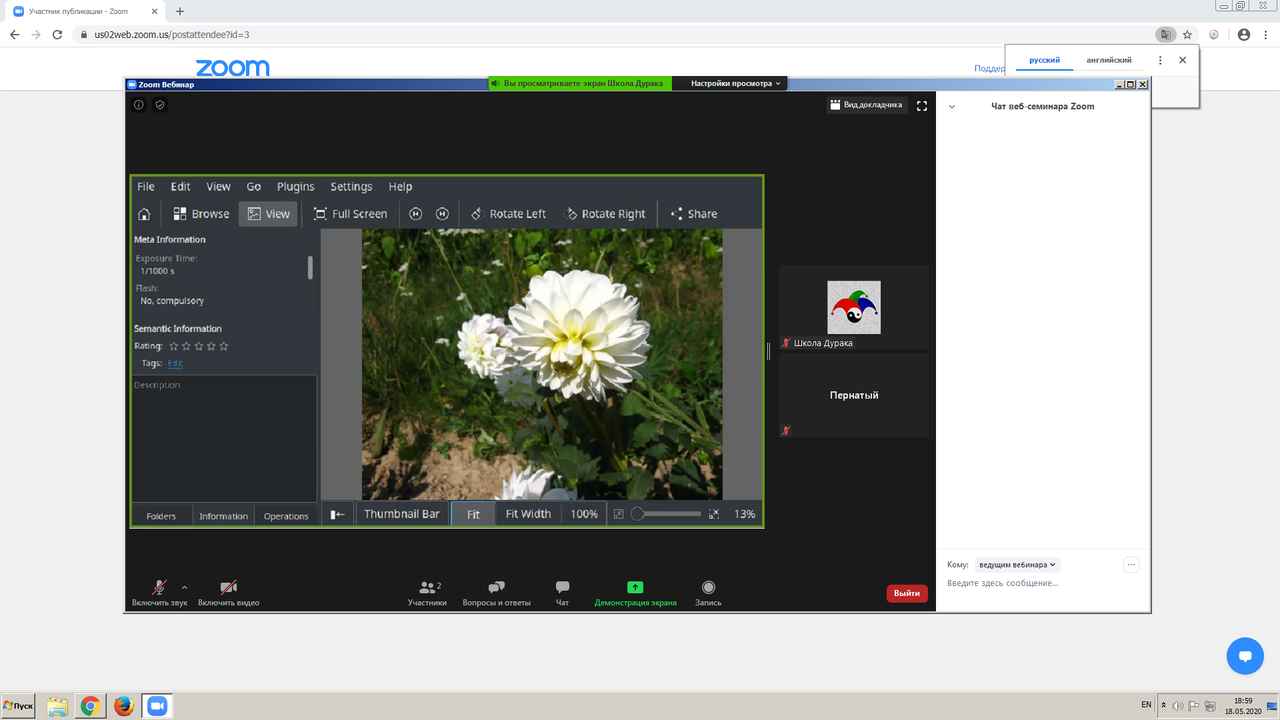Click Пуск Start button on taskbar
The width and height of the screenshot is (1280, 720).
click(x=18, y=706)
